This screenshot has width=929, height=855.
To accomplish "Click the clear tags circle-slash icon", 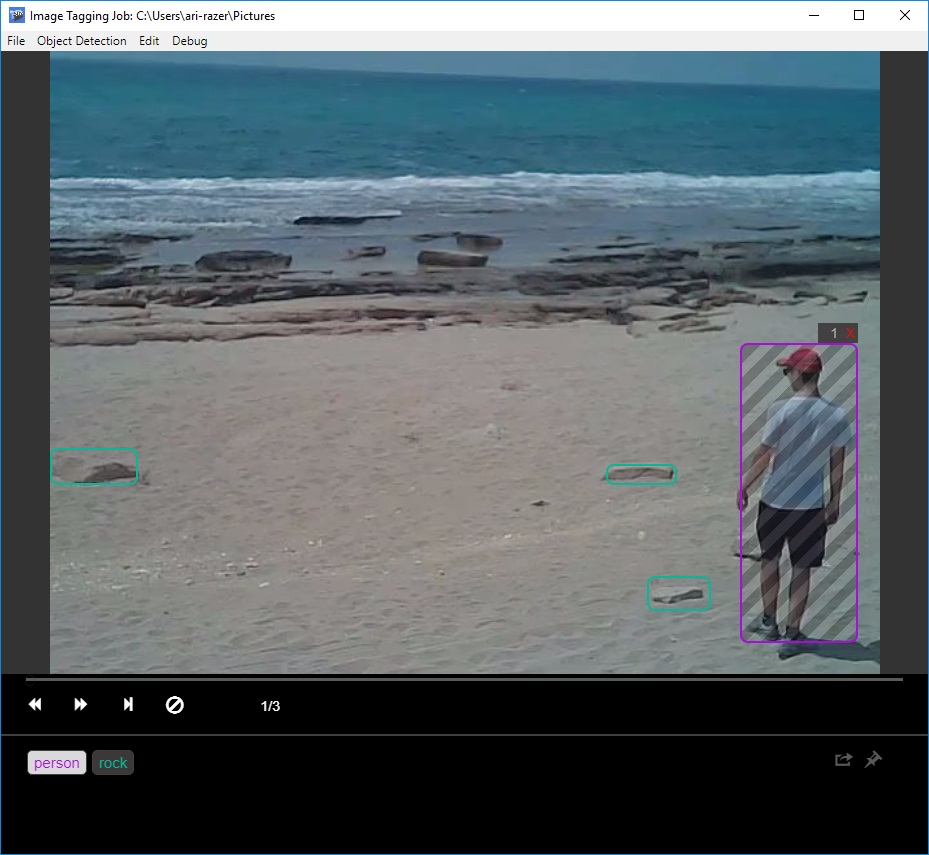I will click(175, 705).
